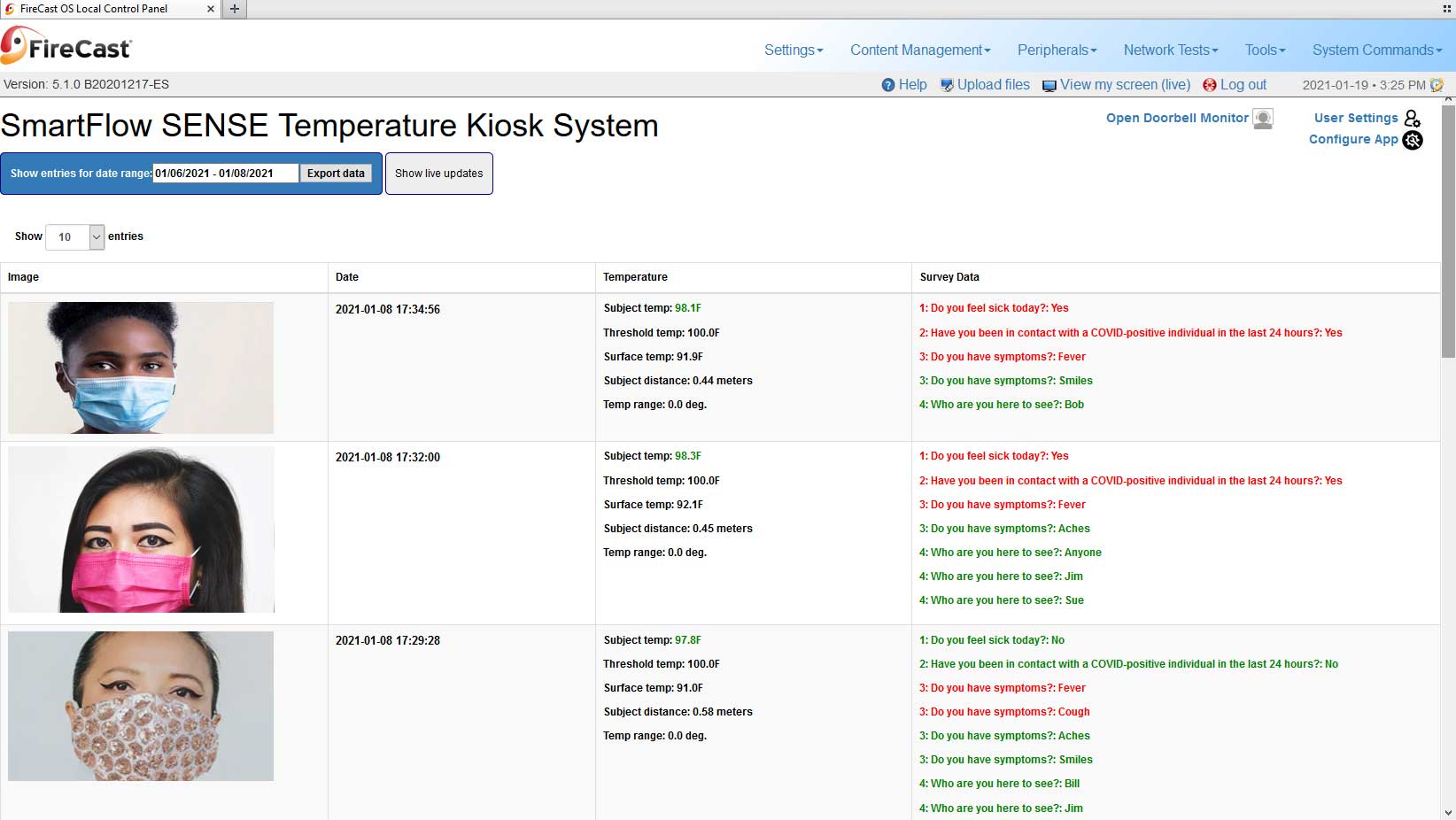
Task: Click the Help question mark icon
Action: [888, 85]
